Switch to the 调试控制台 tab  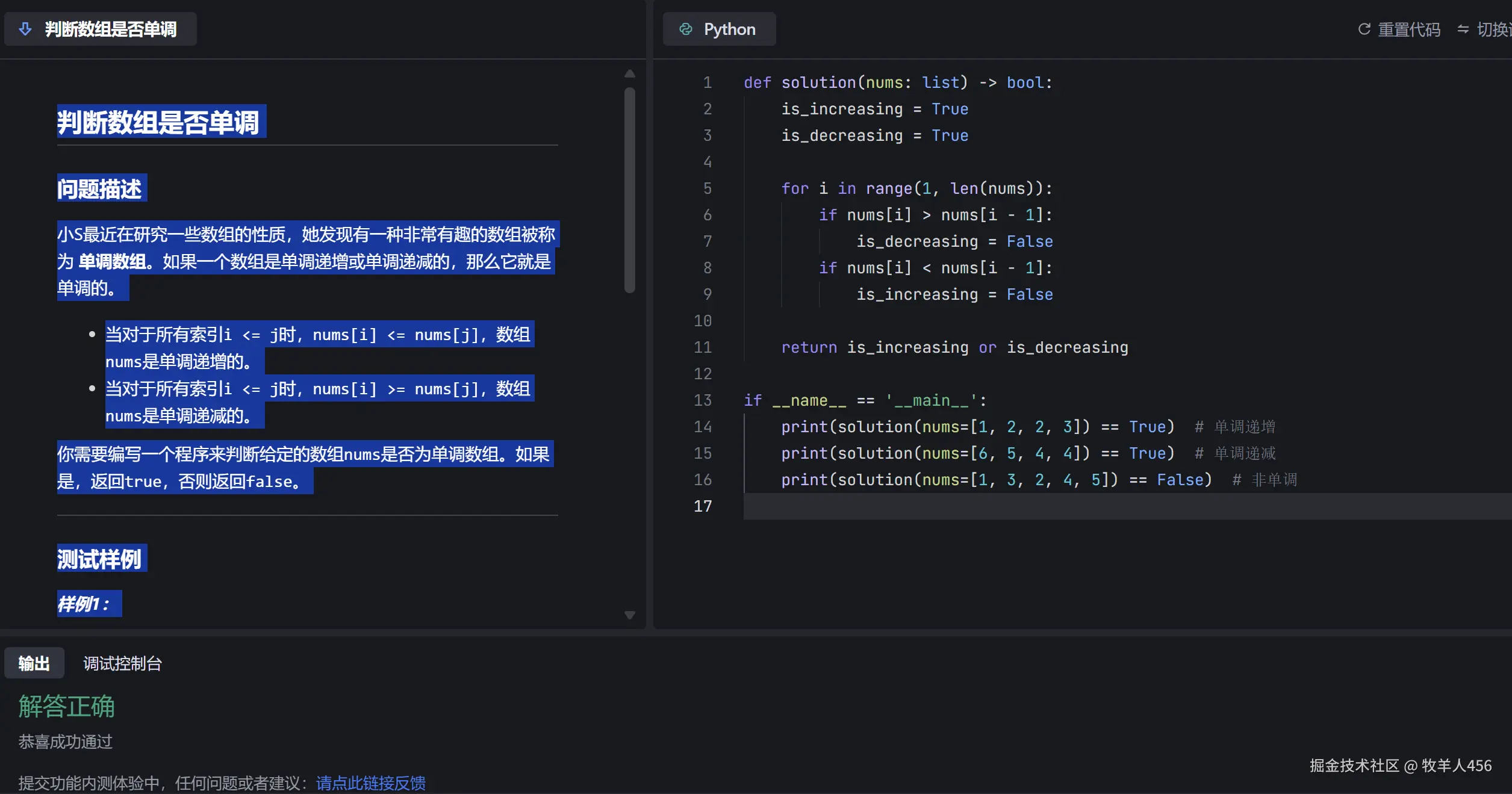pyautogui.click(x=122, y=663)
